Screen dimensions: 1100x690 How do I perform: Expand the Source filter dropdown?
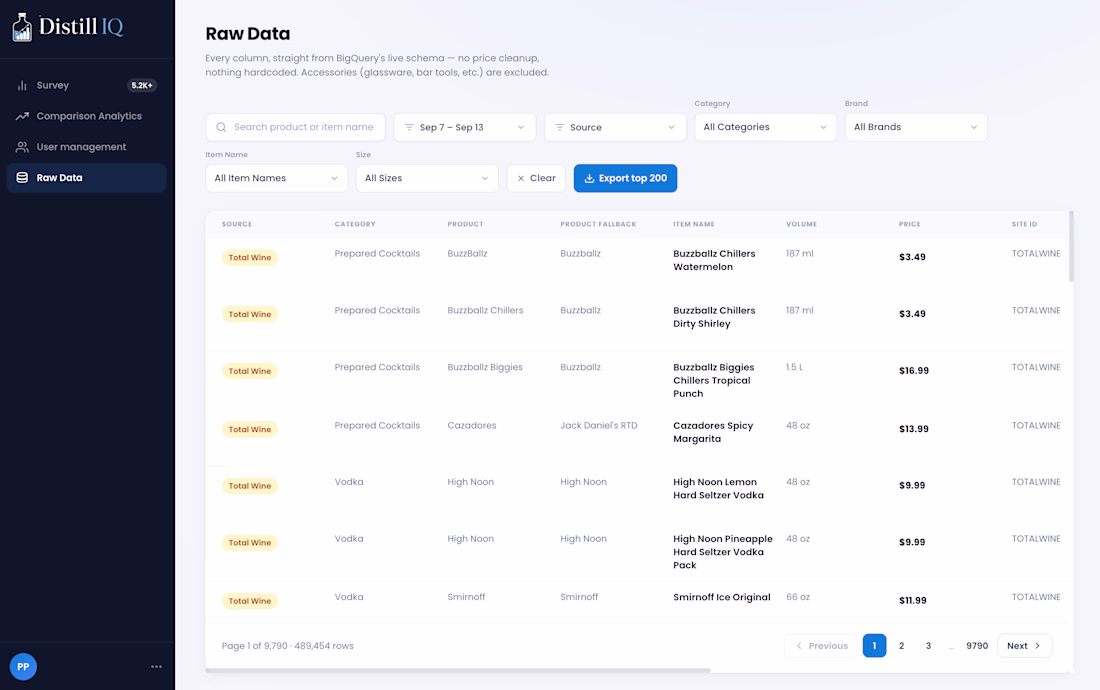pos(615,128)
